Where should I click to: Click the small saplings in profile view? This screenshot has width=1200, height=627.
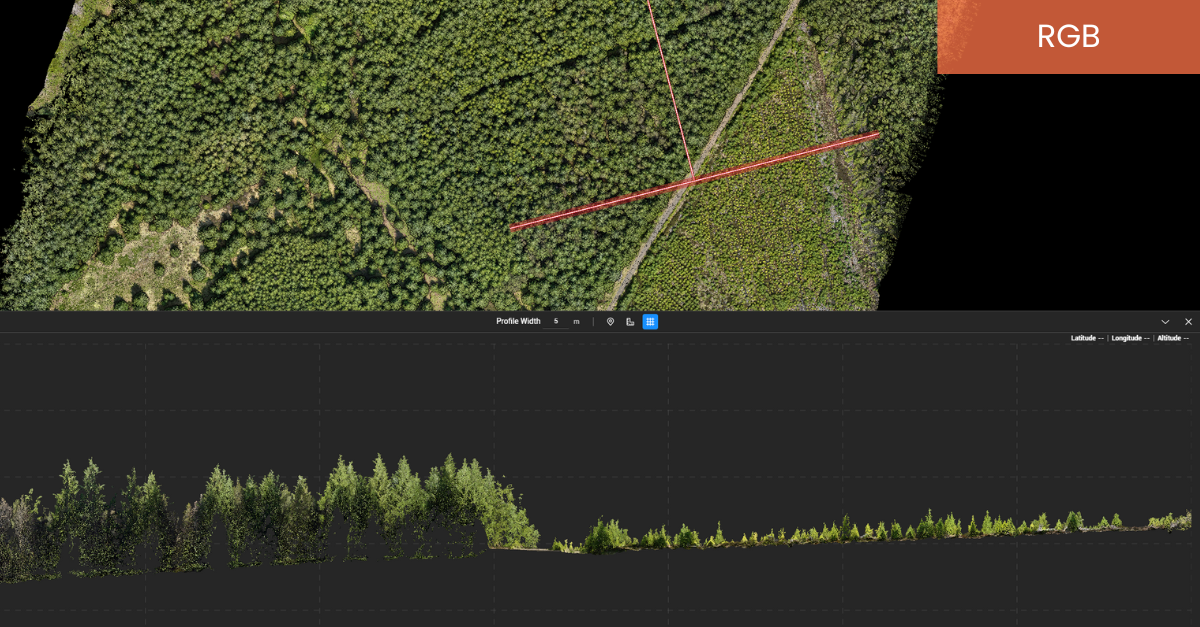[880, 528]
